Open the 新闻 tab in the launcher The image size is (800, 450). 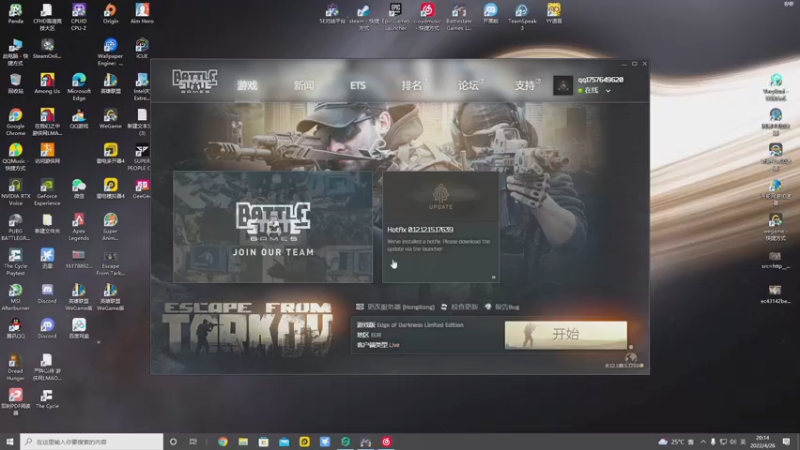tap(304, 85)
